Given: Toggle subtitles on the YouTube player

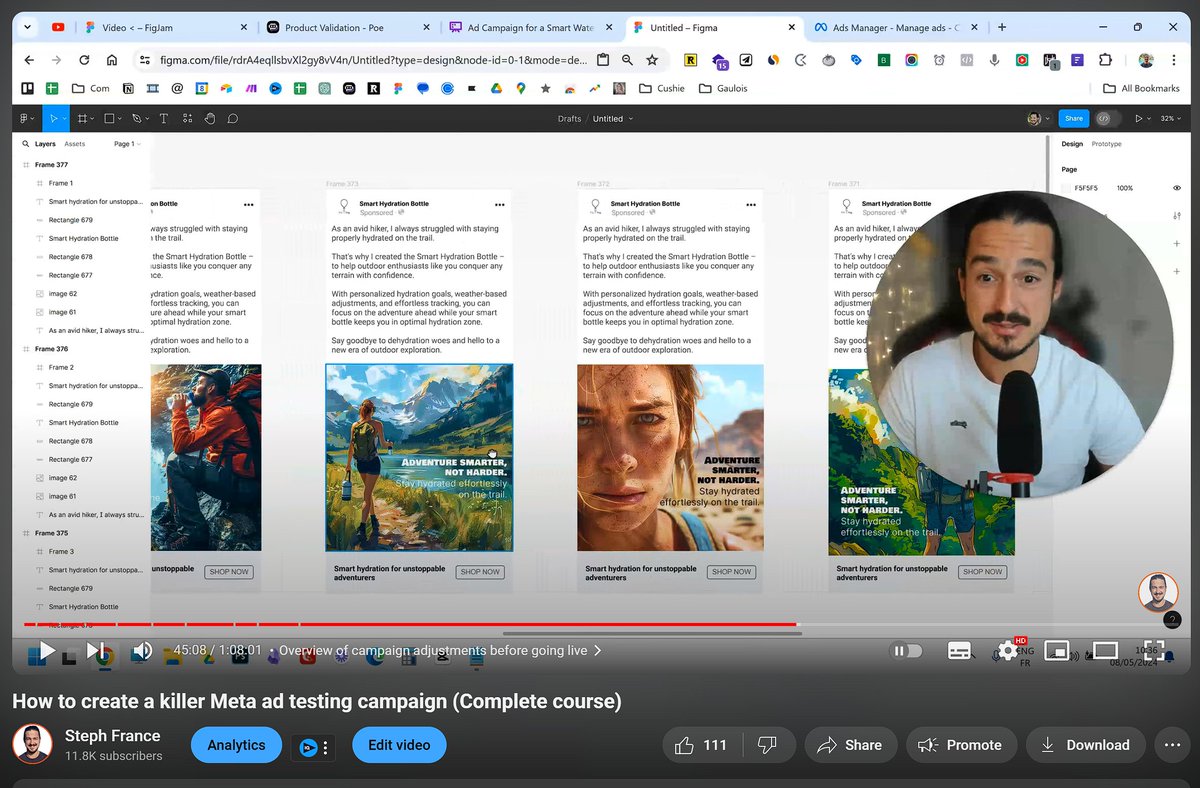Looking at the screenshot, I should [959, 650].
